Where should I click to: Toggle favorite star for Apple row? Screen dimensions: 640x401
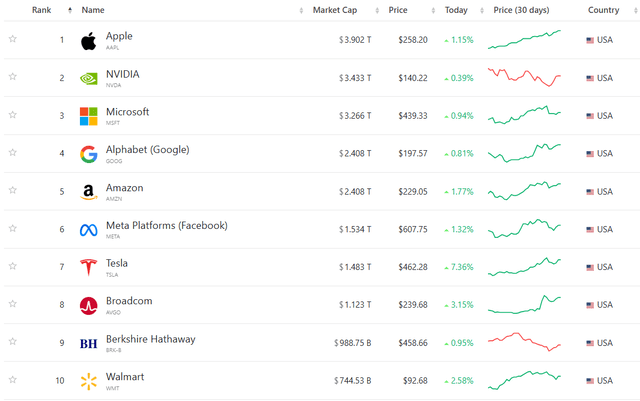tap(13, 39)
